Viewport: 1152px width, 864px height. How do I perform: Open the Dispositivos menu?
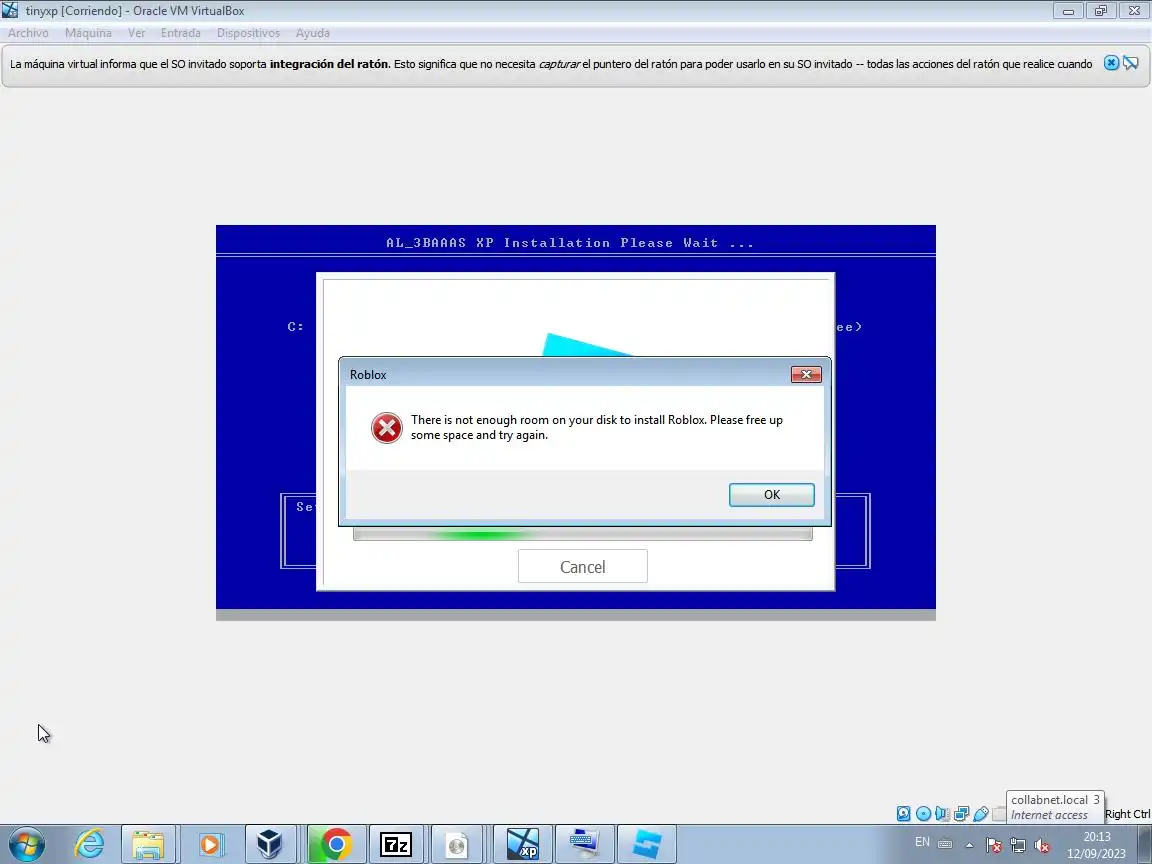[248, 33]
